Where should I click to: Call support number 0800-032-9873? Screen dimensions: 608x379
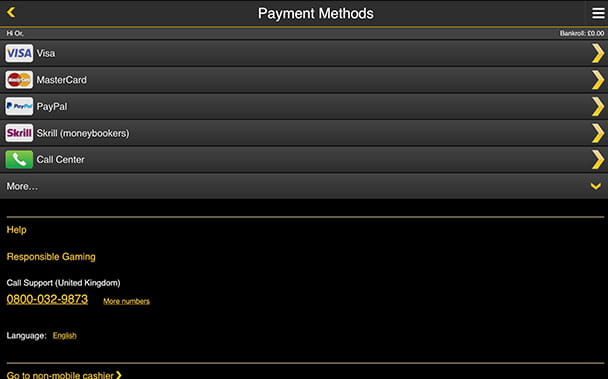pyautogui.click(x=47, y=299)
